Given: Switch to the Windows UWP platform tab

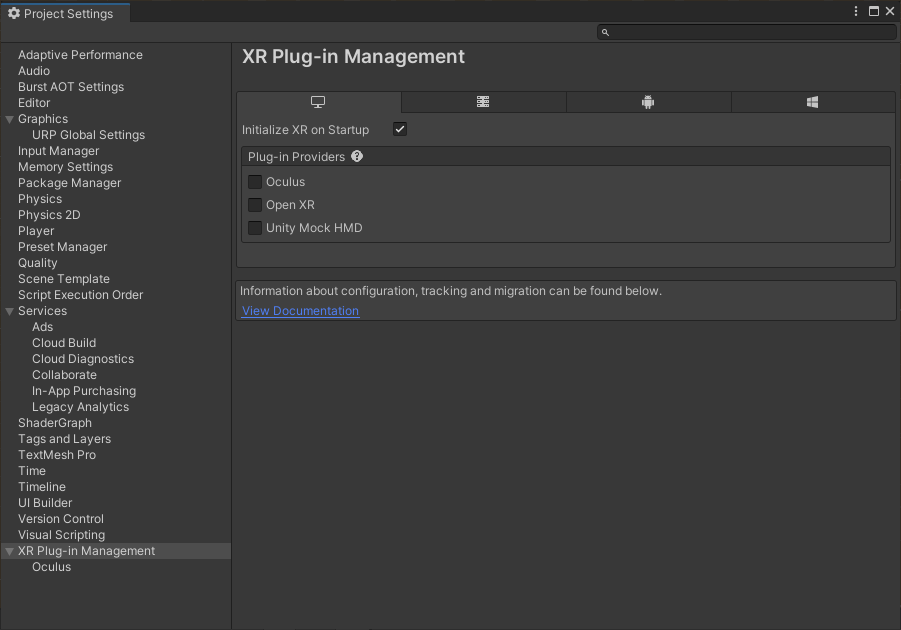Looking at the screenshot, I should pyautogui.click(x=813, y=102).
